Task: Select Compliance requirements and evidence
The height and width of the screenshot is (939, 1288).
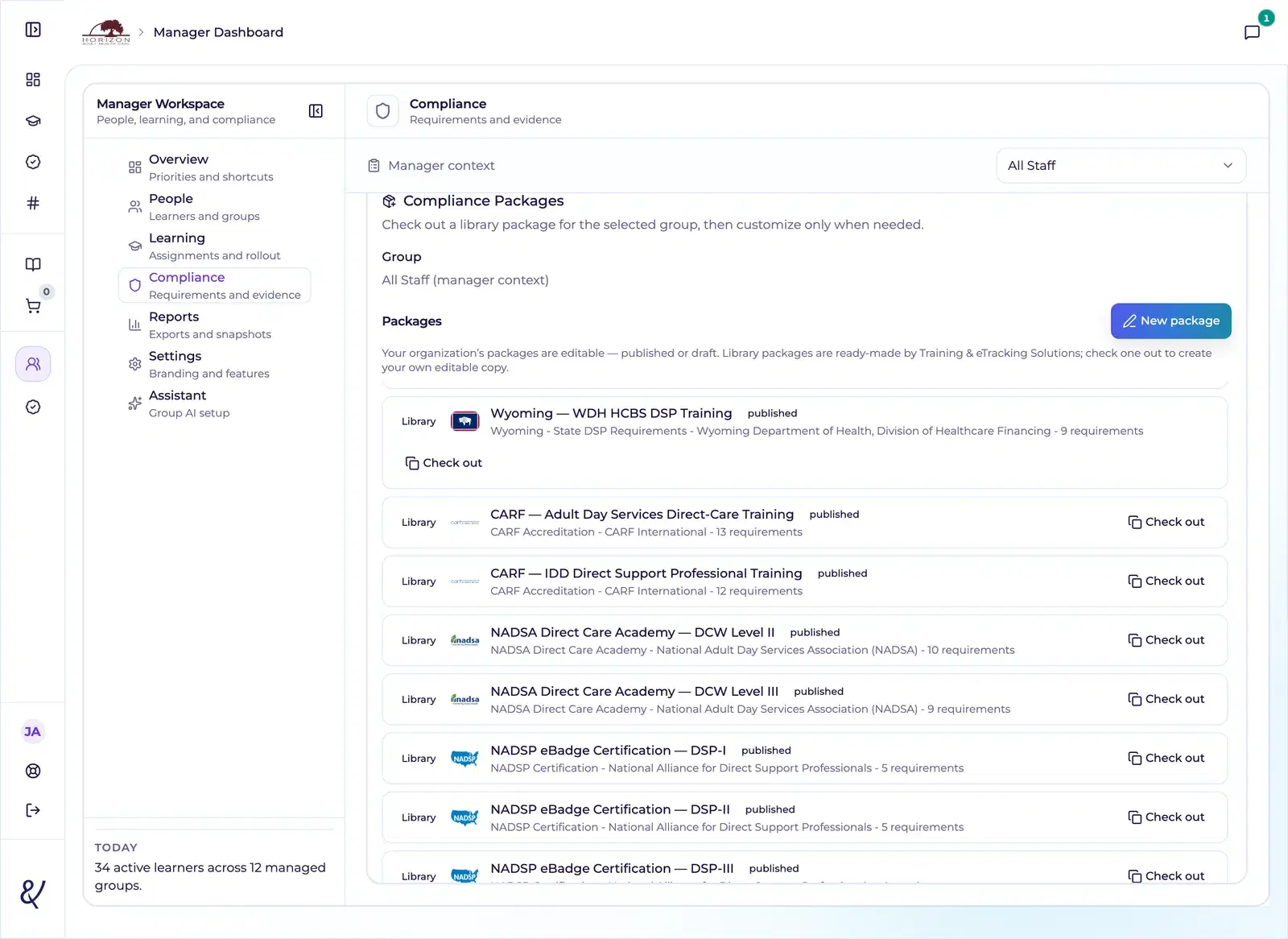Action: [214, 286]
